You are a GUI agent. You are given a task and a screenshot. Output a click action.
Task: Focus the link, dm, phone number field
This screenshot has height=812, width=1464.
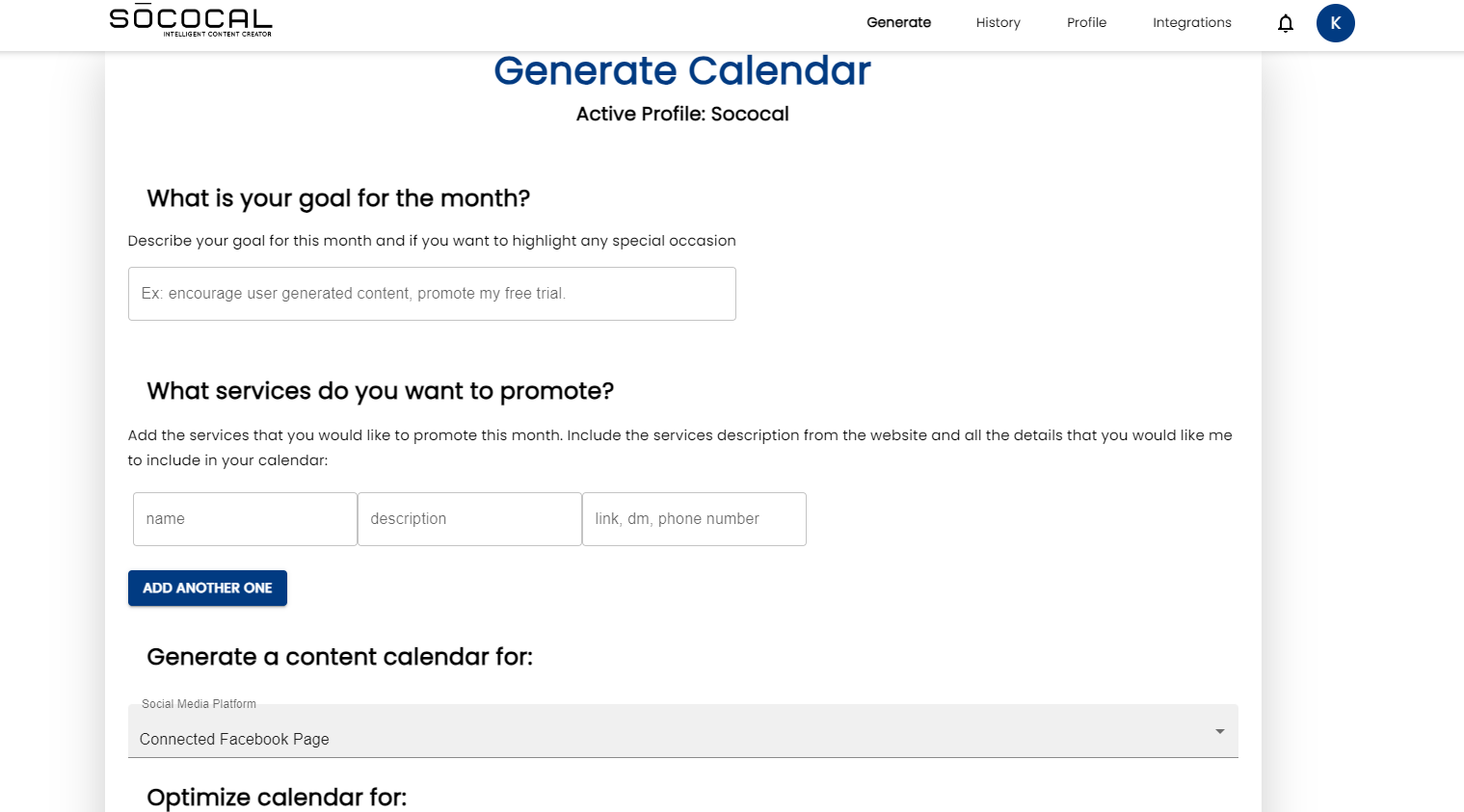click(x=694, y=519)
